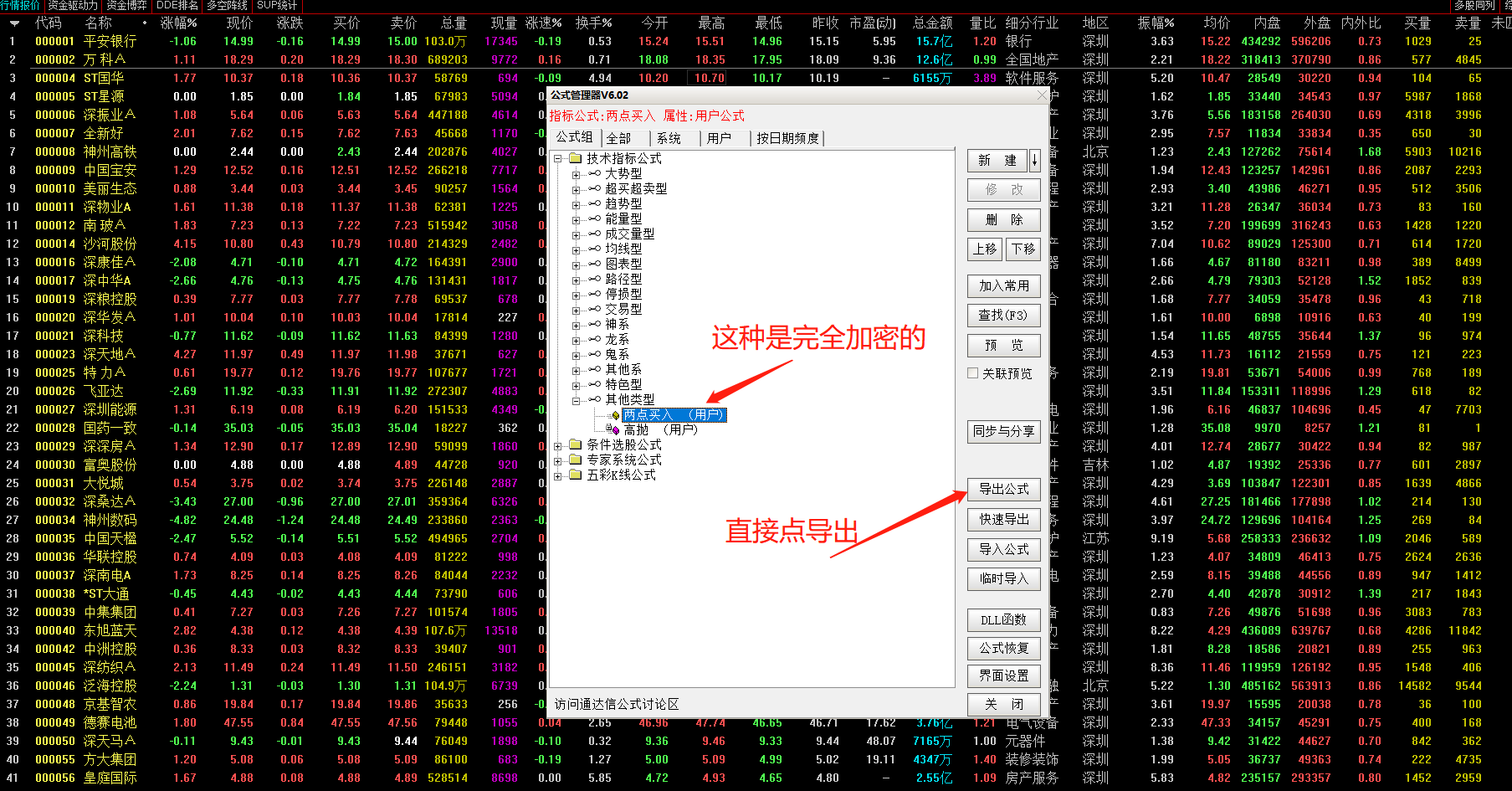This screenshot has width=1512, height=791.
Task: Collapse the 技术指标公式 tree node
Action: (558, 158)
